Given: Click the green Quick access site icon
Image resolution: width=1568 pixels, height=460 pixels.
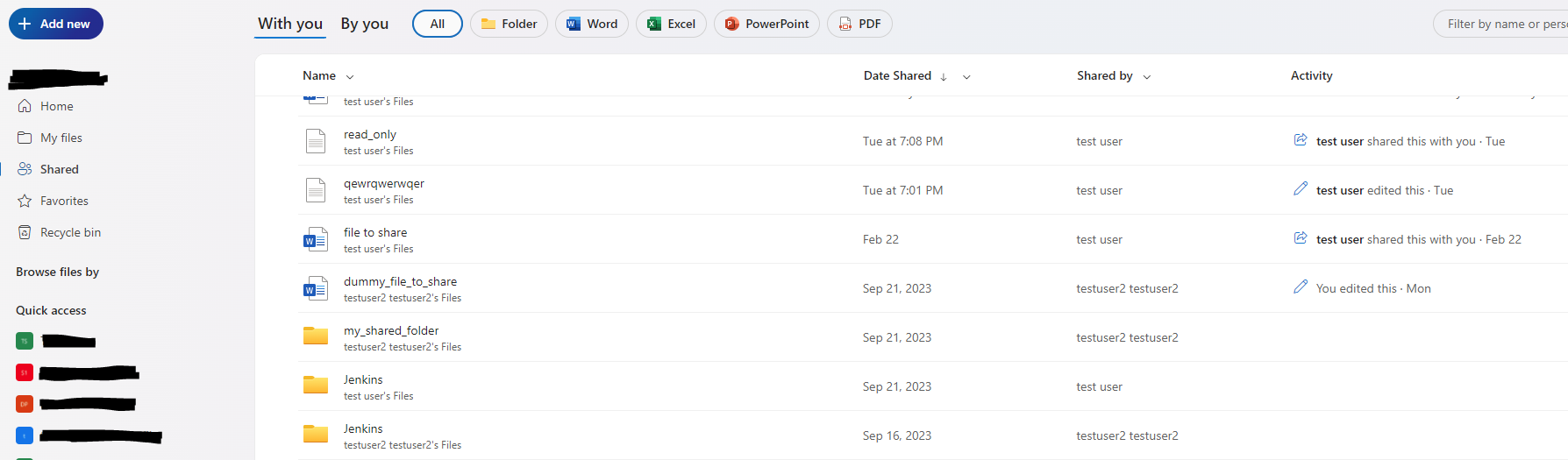Looking at the screenshot, I should tap(25, 341).
